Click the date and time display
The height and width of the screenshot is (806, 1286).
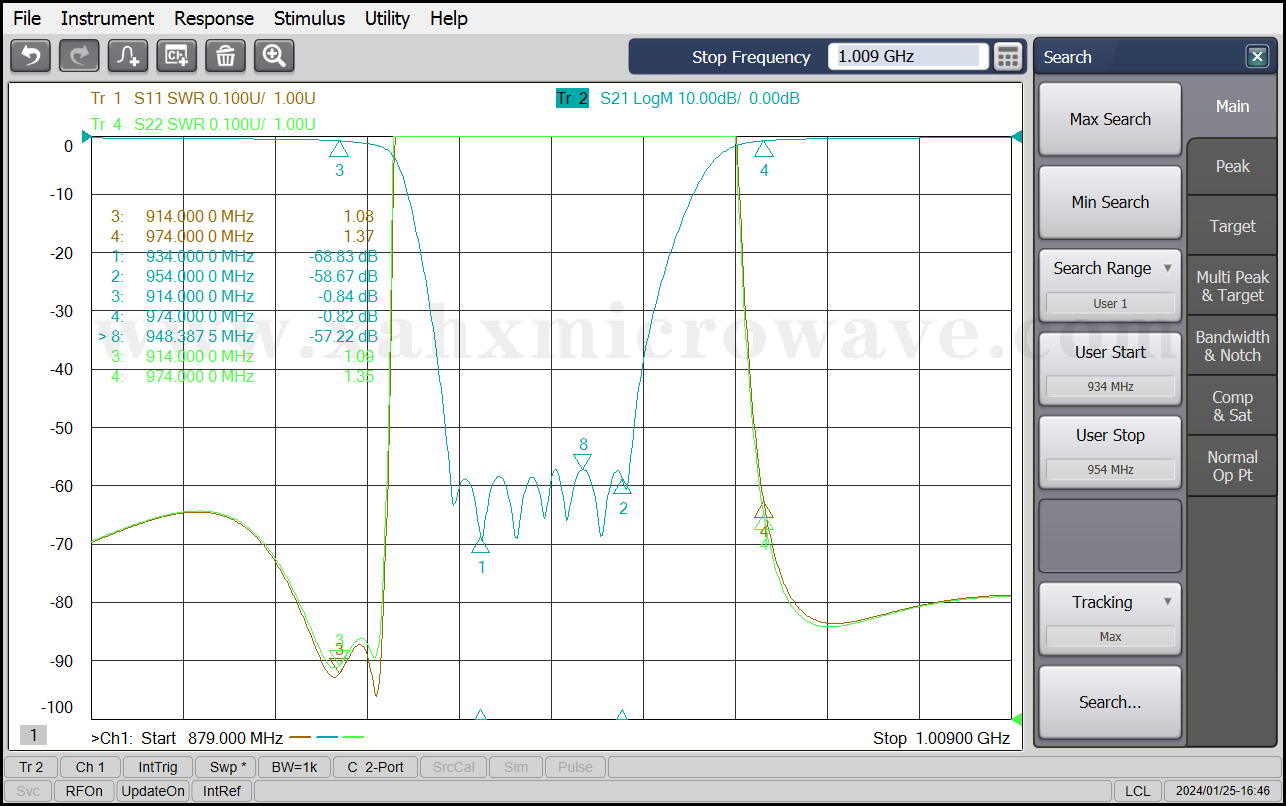(1223, 791)
